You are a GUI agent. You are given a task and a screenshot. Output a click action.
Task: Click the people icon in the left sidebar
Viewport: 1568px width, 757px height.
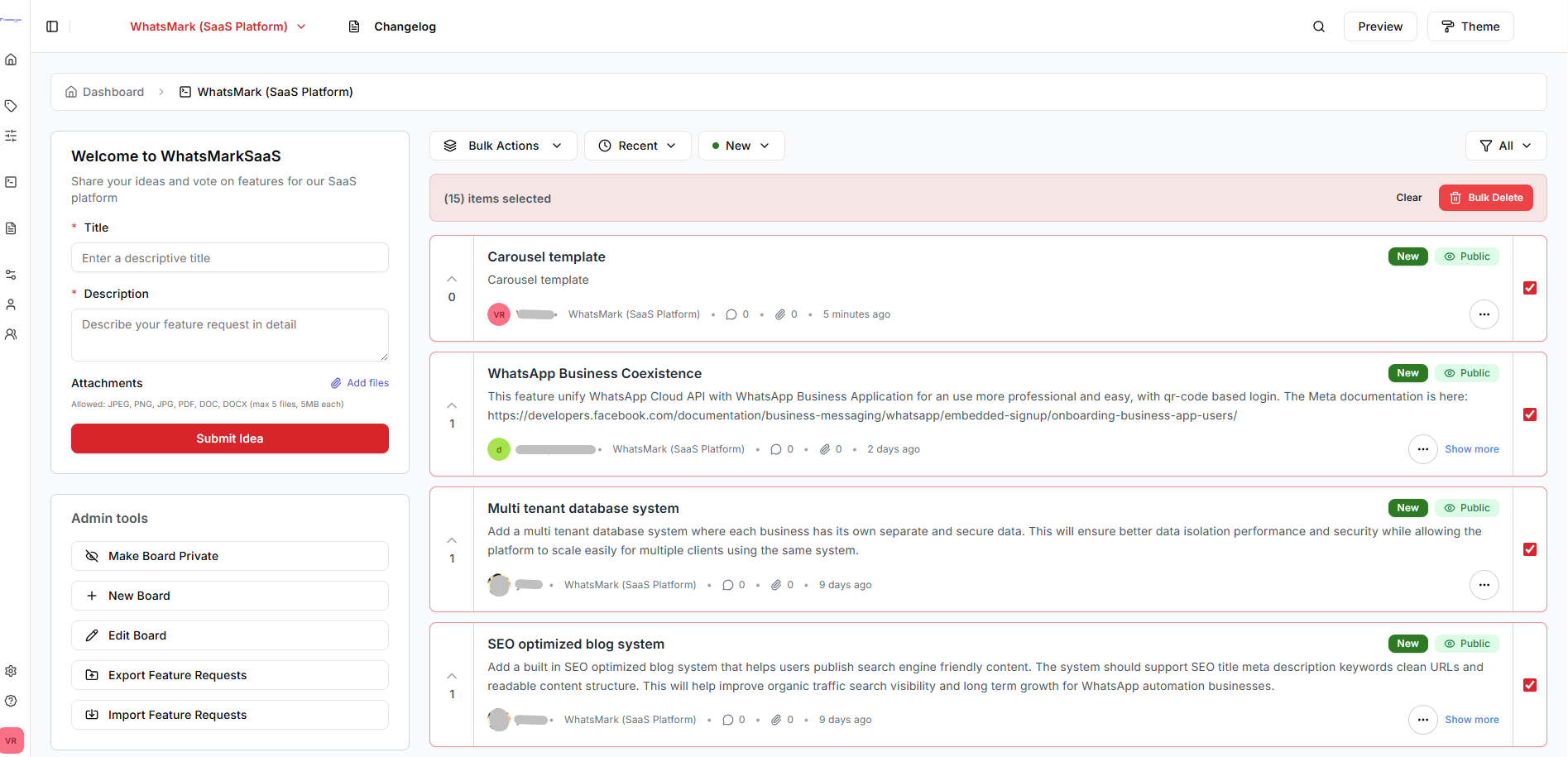tap(11, 333)
